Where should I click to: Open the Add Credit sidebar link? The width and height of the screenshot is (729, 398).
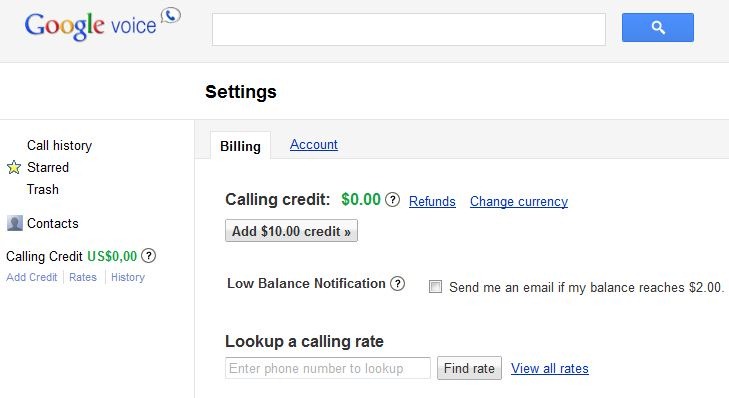[x=32, y=277]
